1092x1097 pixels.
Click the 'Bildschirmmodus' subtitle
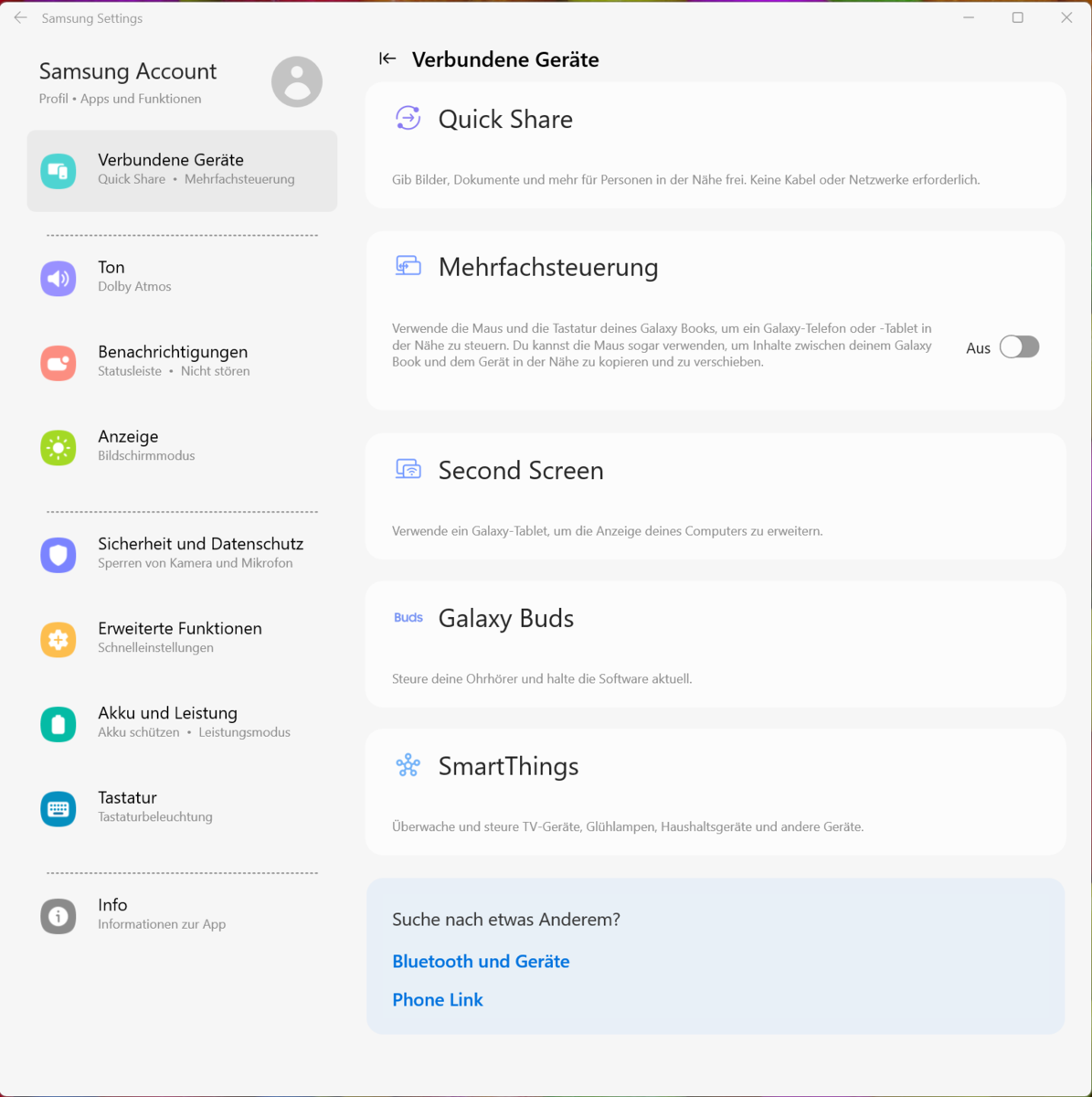pos(146,456)
